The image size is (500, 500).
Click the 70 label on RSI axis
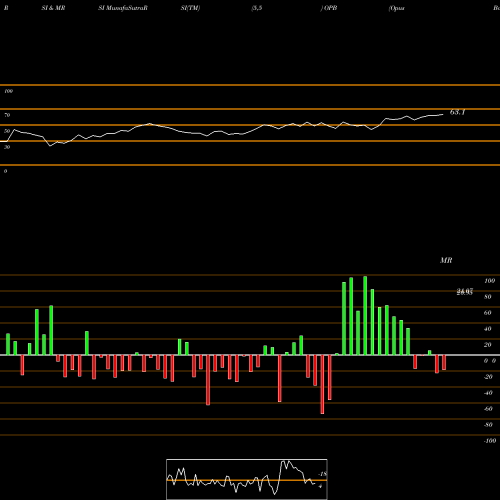(x=7, y=115)
